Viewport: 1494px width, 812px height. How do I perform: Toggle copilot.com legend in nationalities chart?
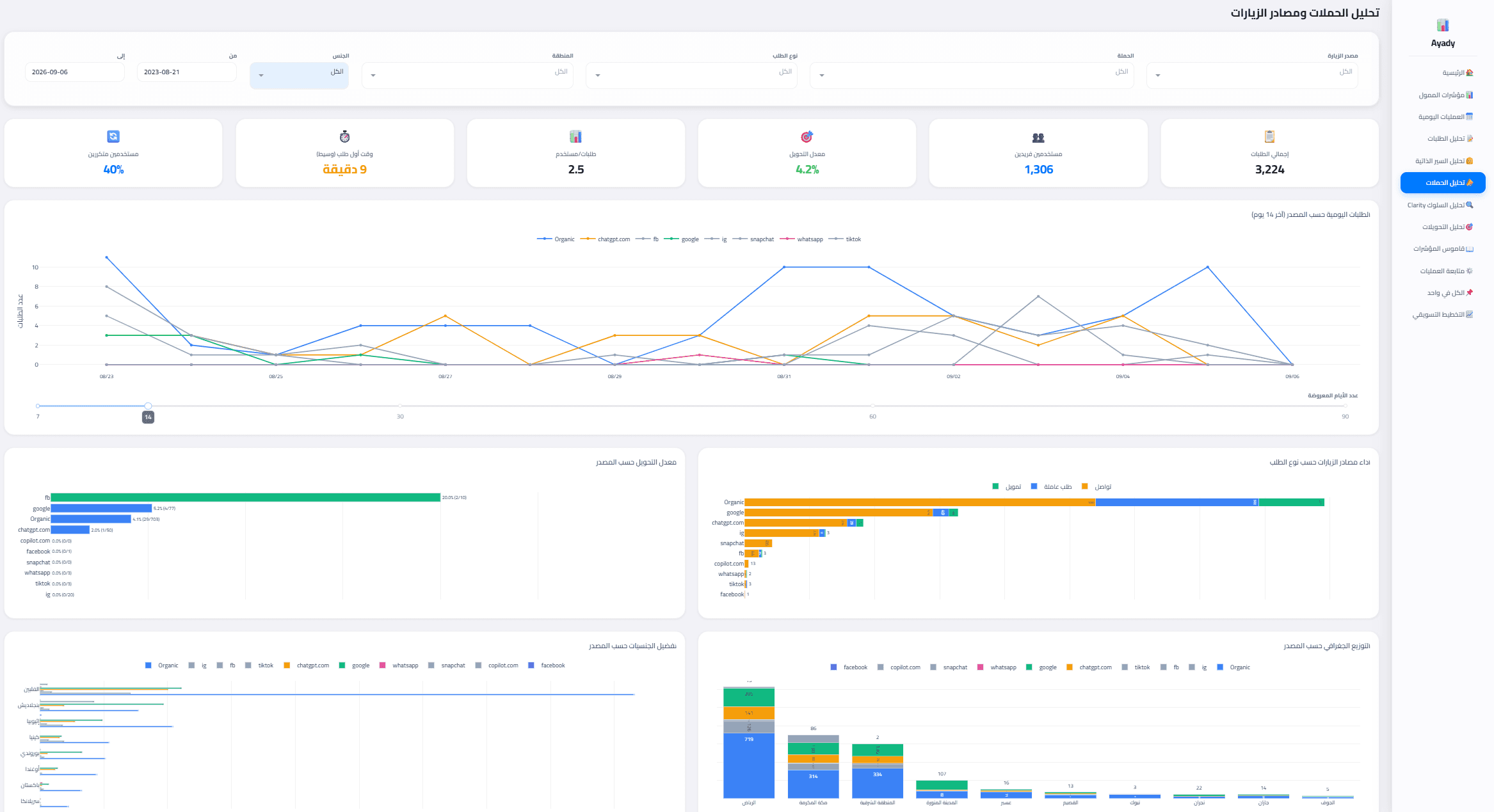pos(497,665)
